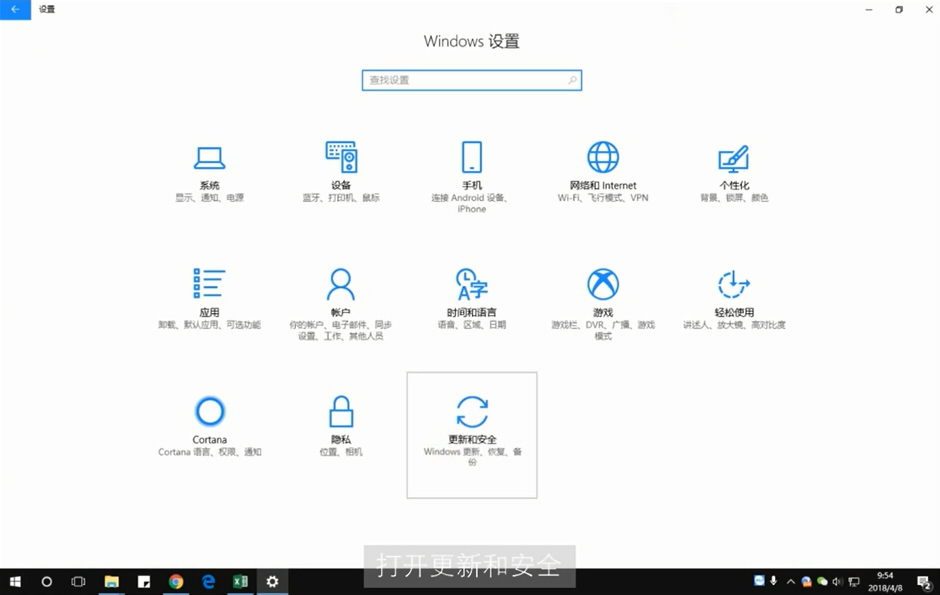Open the clock showing 9:54 2018/4/8
The image size is (940, 595).
point(885,581)
